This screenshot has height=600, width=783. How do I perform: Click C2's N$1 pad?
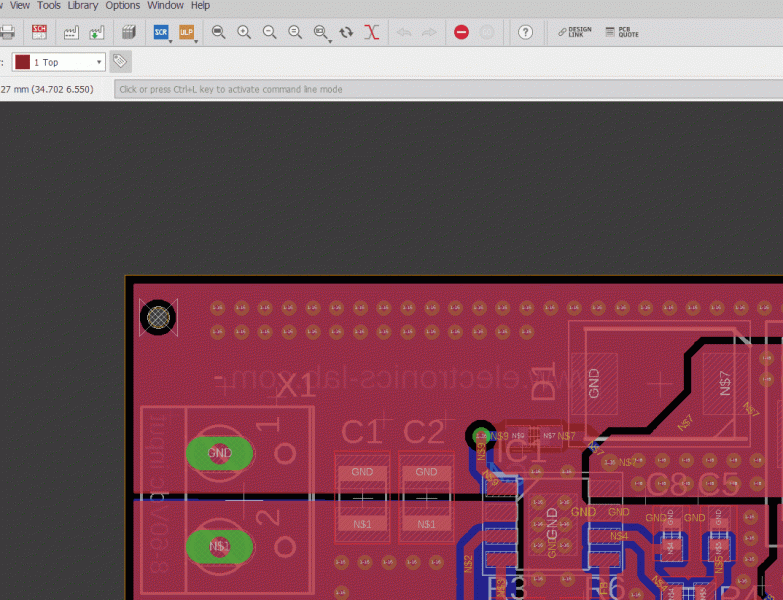click(x=426, y=525)
